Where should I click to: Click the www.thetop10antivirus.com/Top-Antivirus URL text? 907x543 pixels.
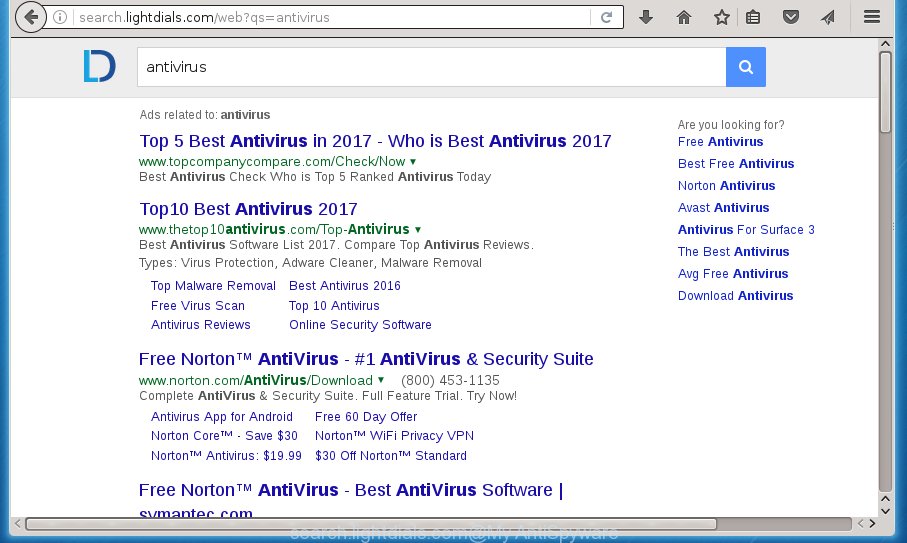(x=274, y=230)
